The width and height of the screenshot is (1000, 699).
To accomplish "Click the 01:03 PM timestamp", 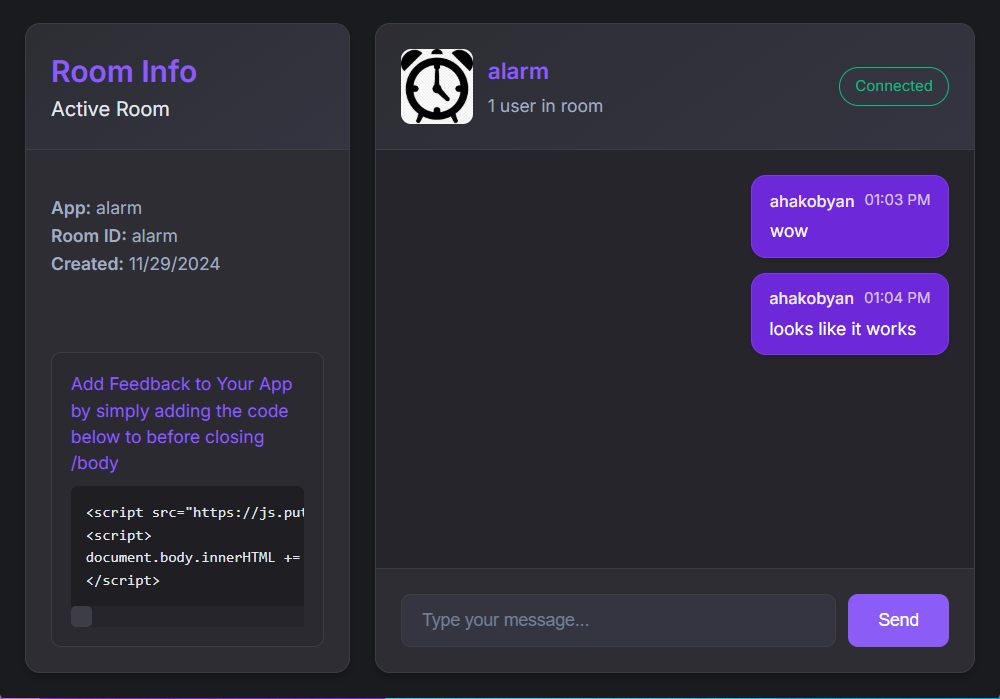I will 898,200.
